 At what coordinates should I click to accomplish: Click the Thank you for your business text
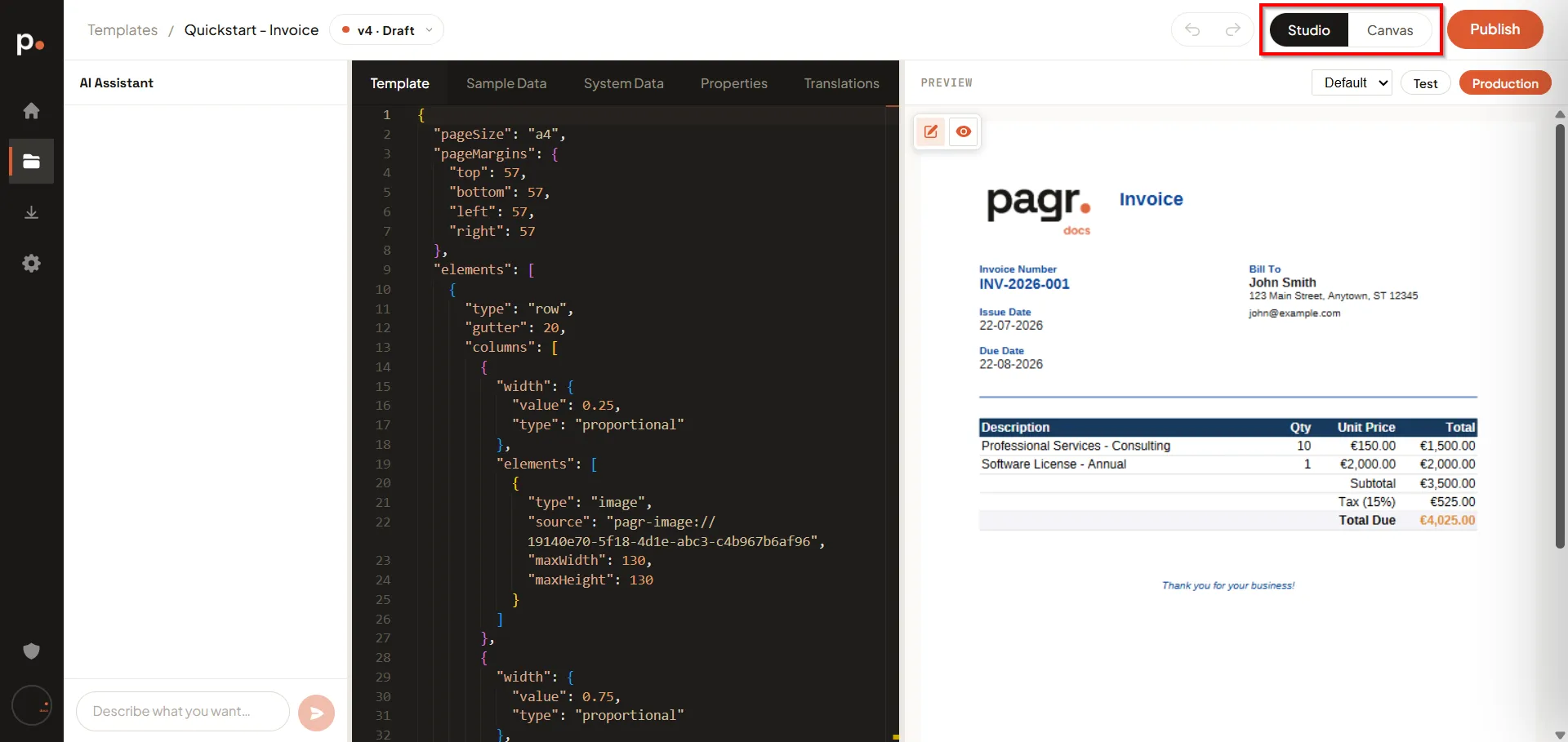[1228, 585]
